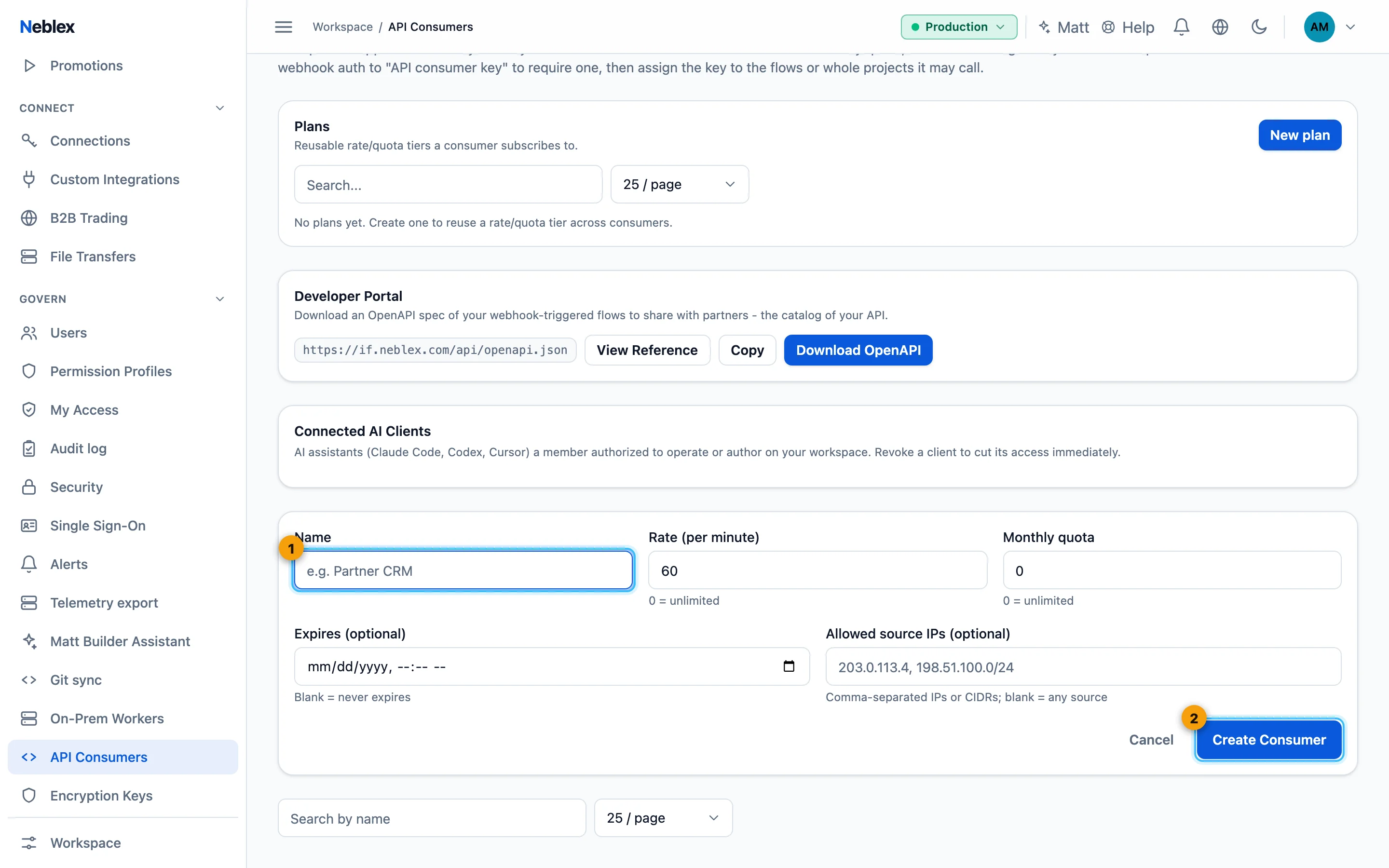Open the Matt assistant sparkle icon
Viewport: 1389px width, 868px height.
pyautogui.click(x=1044, y=27)
